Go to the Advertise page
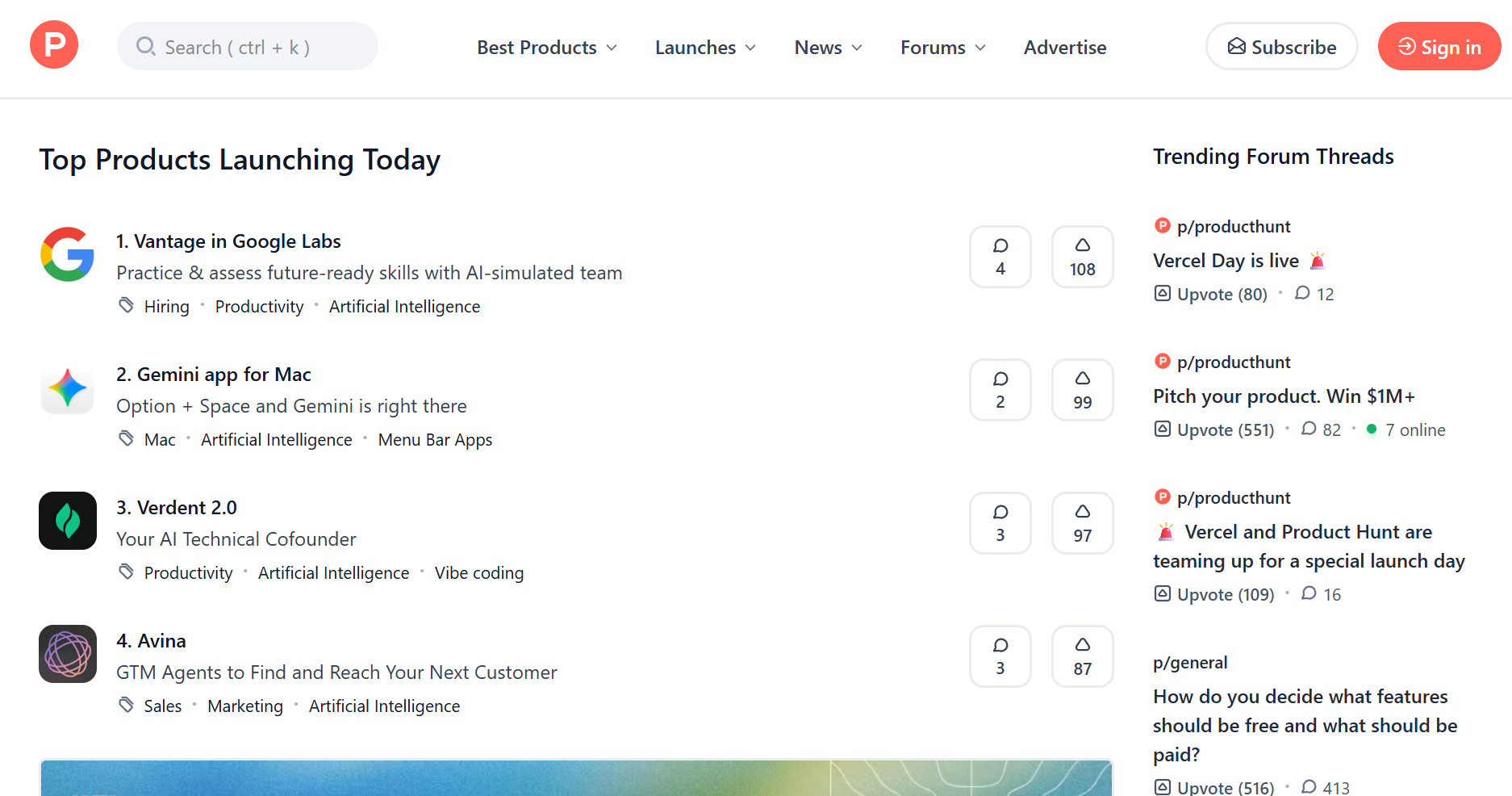Viewport: 1512px width, 796px height. pyautogui.click(x=1065, y=48)
